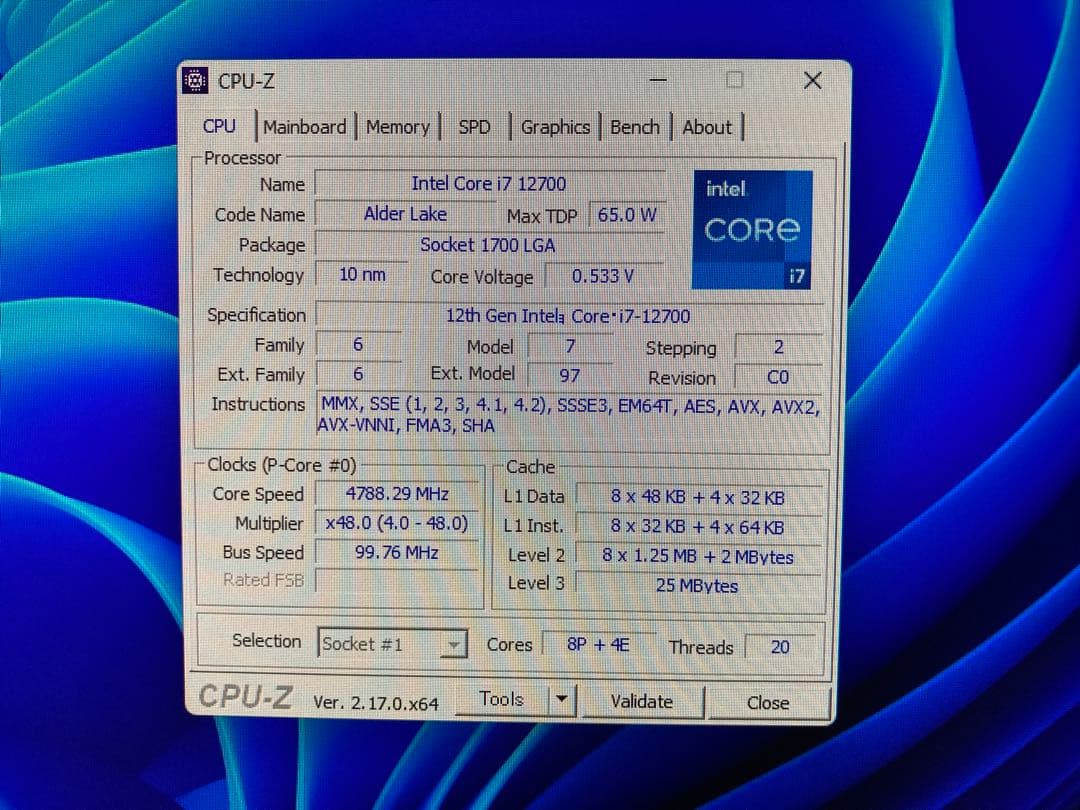Click the Close button at bottom
Screen dimensions: 1080x810
pos(768,703)
